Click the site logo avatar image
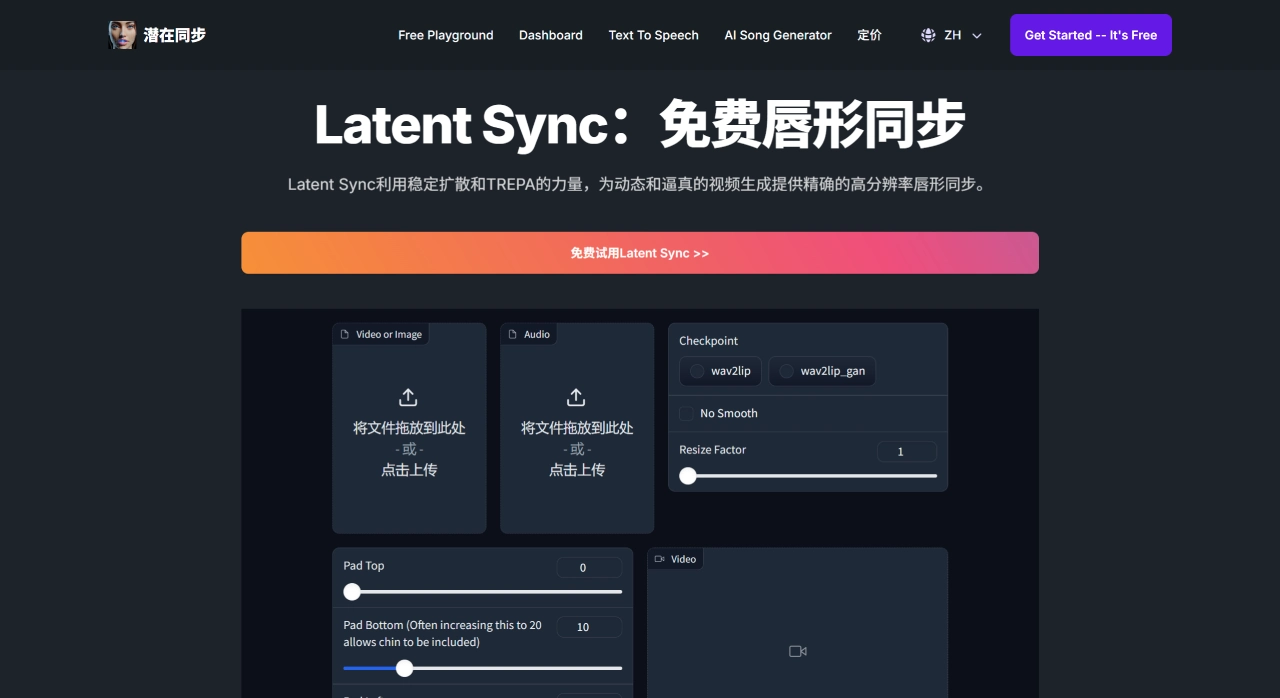The height and width of the screenshot is (698, 1280). tap(122, 35)
